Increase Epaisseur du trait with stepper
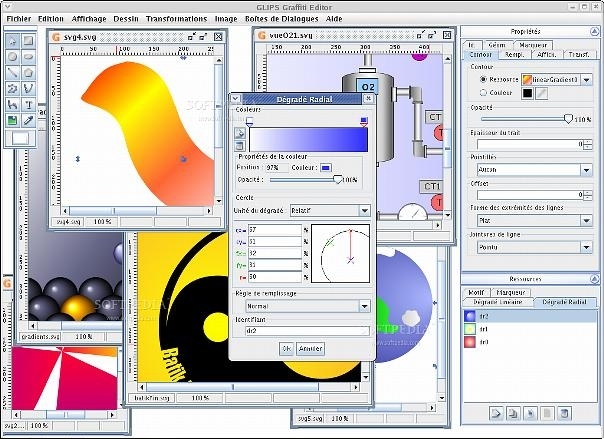 coord(588,142)
